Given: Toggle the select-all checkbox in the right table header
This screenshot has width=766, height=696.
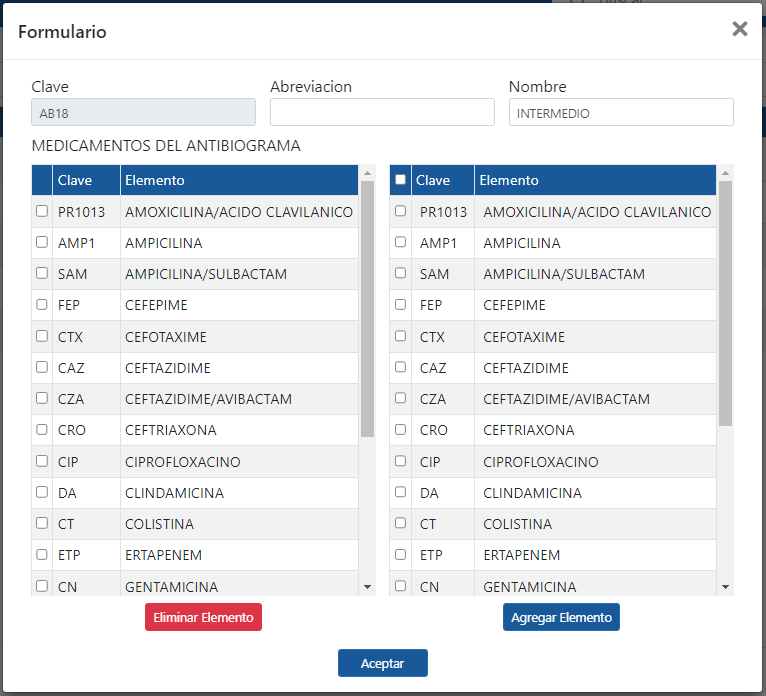Looking at the screenshot, I should pyautogui.click(x=401, y=180).
